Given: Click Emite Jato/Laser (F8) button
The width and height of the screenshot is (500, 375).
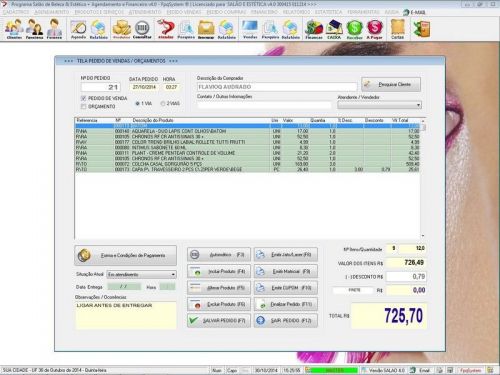Looking at the screenshot, I should click(286, 255).
